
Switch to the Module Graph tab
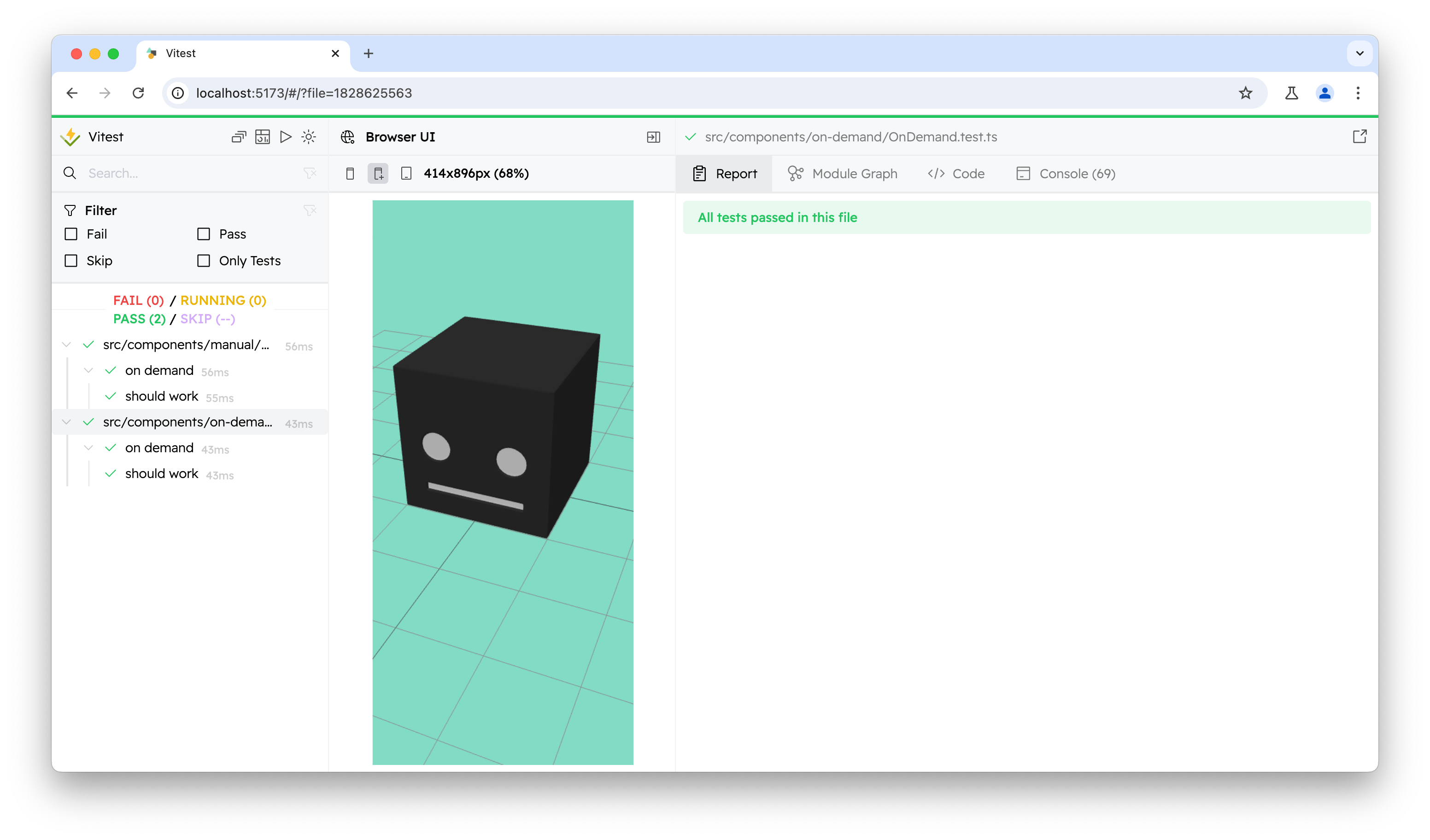click(842, 174)
